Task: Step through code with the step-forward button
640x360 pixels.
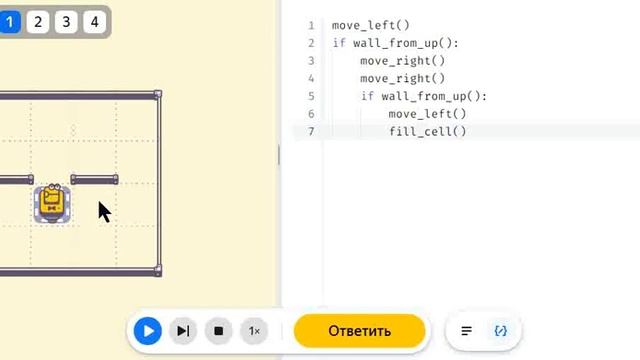Action: [183, 331]
